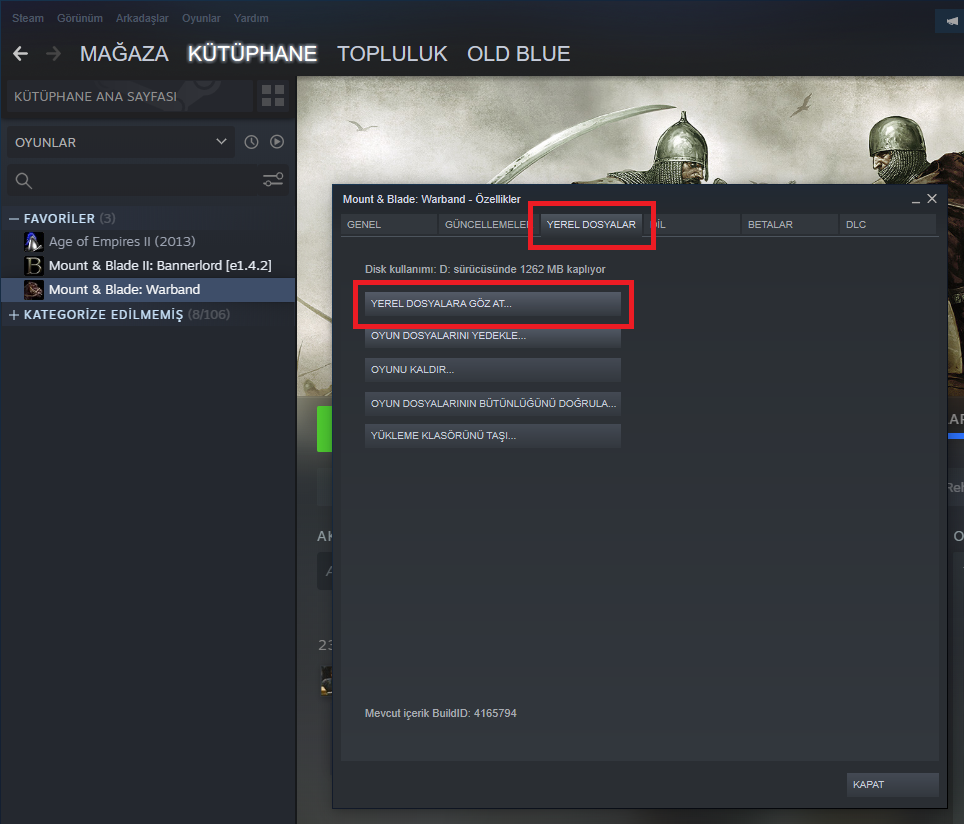Go to TOPLULUK section
Screen dimensions: 964x824
tap(392, 53)
